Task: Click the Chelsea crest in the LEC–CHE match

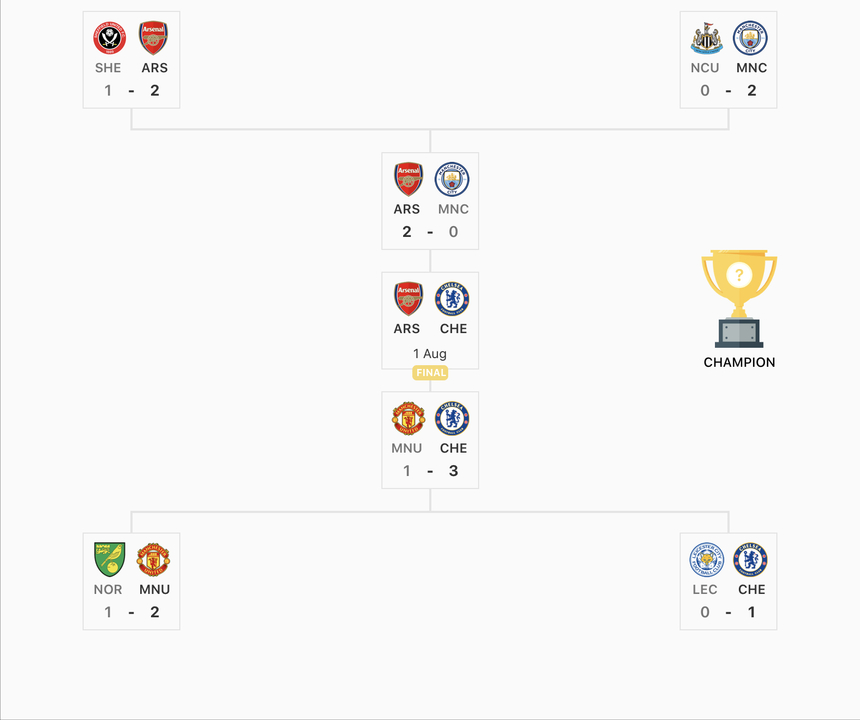Action: [750, 559]
